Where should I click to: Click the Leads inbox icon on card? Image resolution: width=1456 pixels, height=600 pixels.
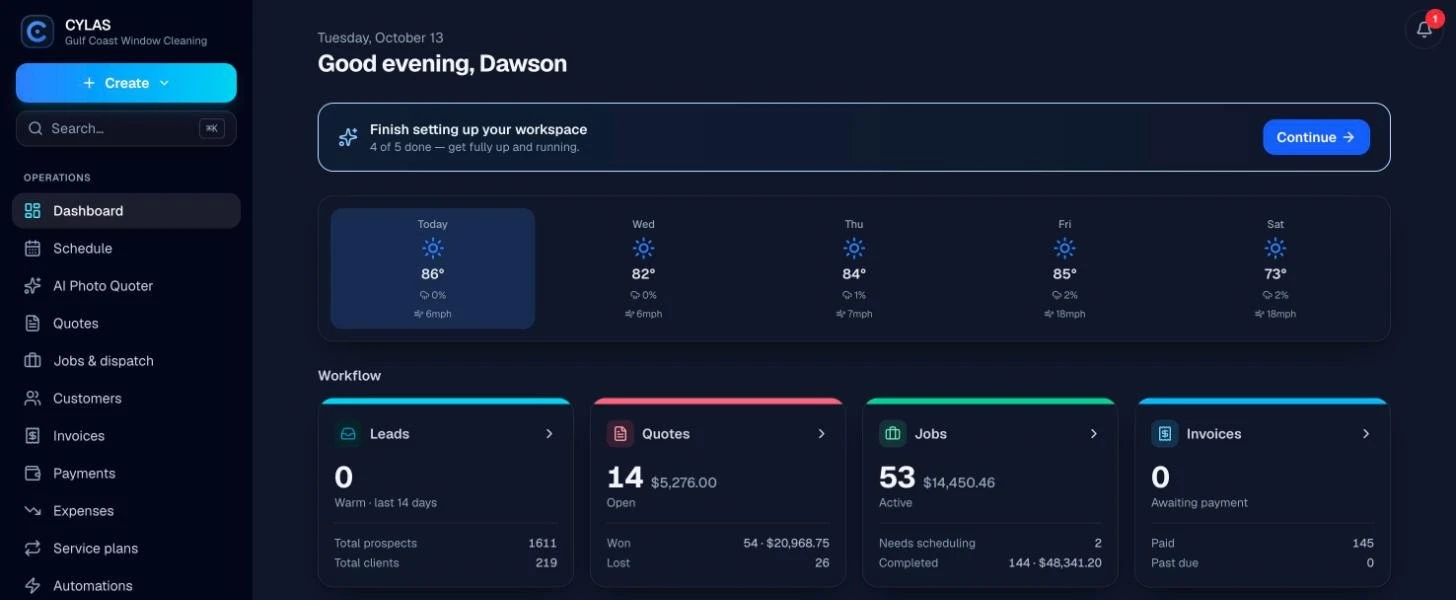[348, 434]
